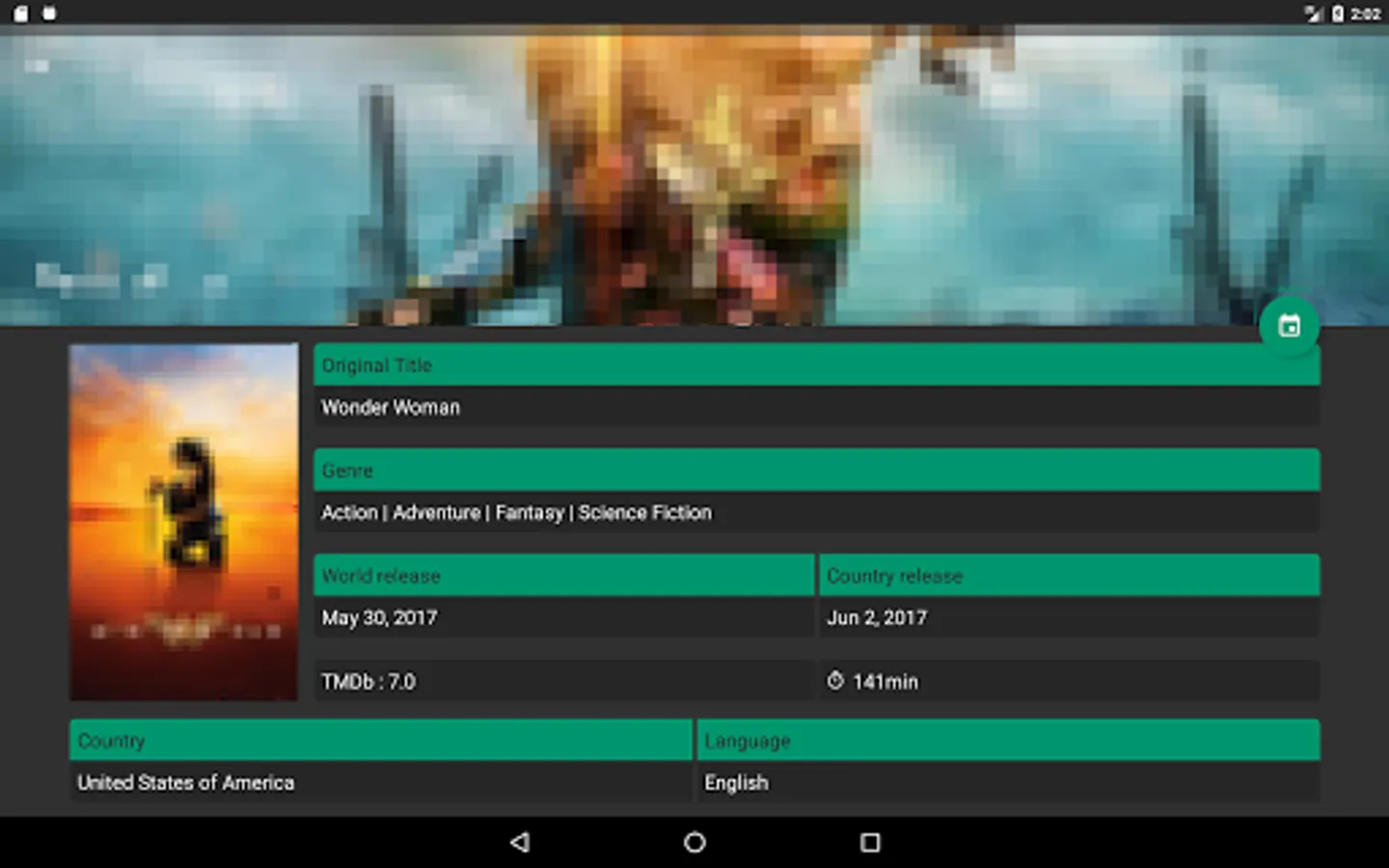This screenshot has height=868, width=1389.
Task: Tap the 'Country release' header
Action: coord(1070,575)
